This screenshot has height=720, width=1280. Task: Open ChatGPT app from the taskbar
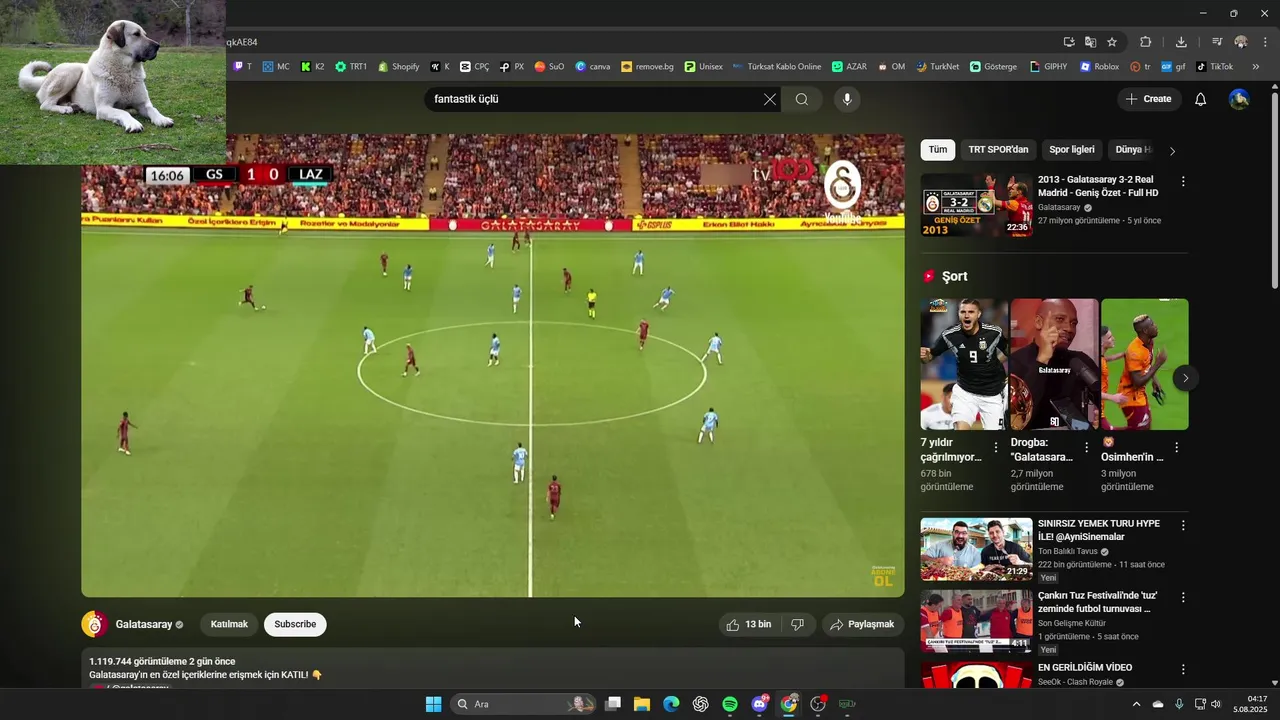pos(701,704)
